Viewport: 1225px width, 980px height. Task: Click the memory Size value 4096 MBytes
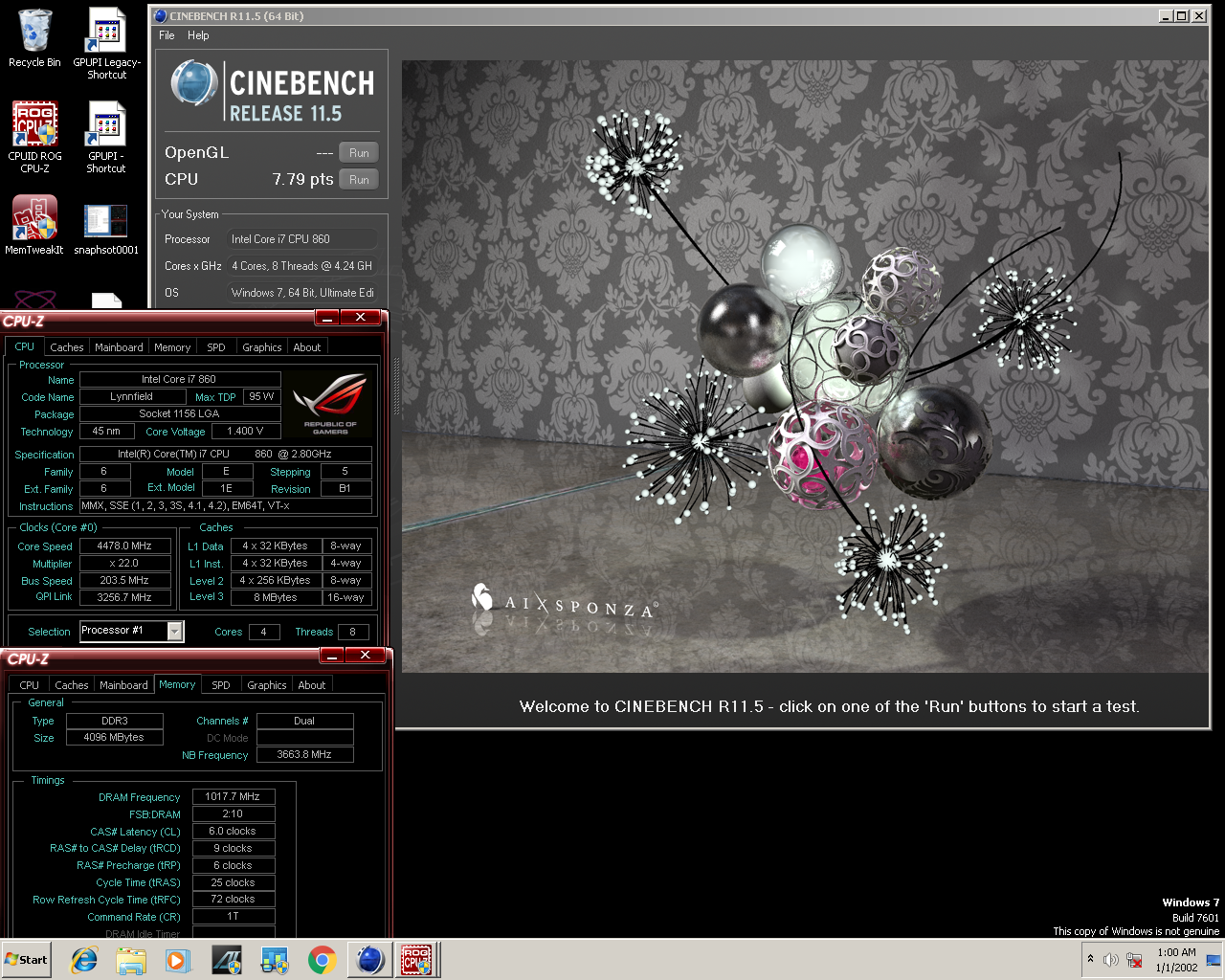(114, 737)
